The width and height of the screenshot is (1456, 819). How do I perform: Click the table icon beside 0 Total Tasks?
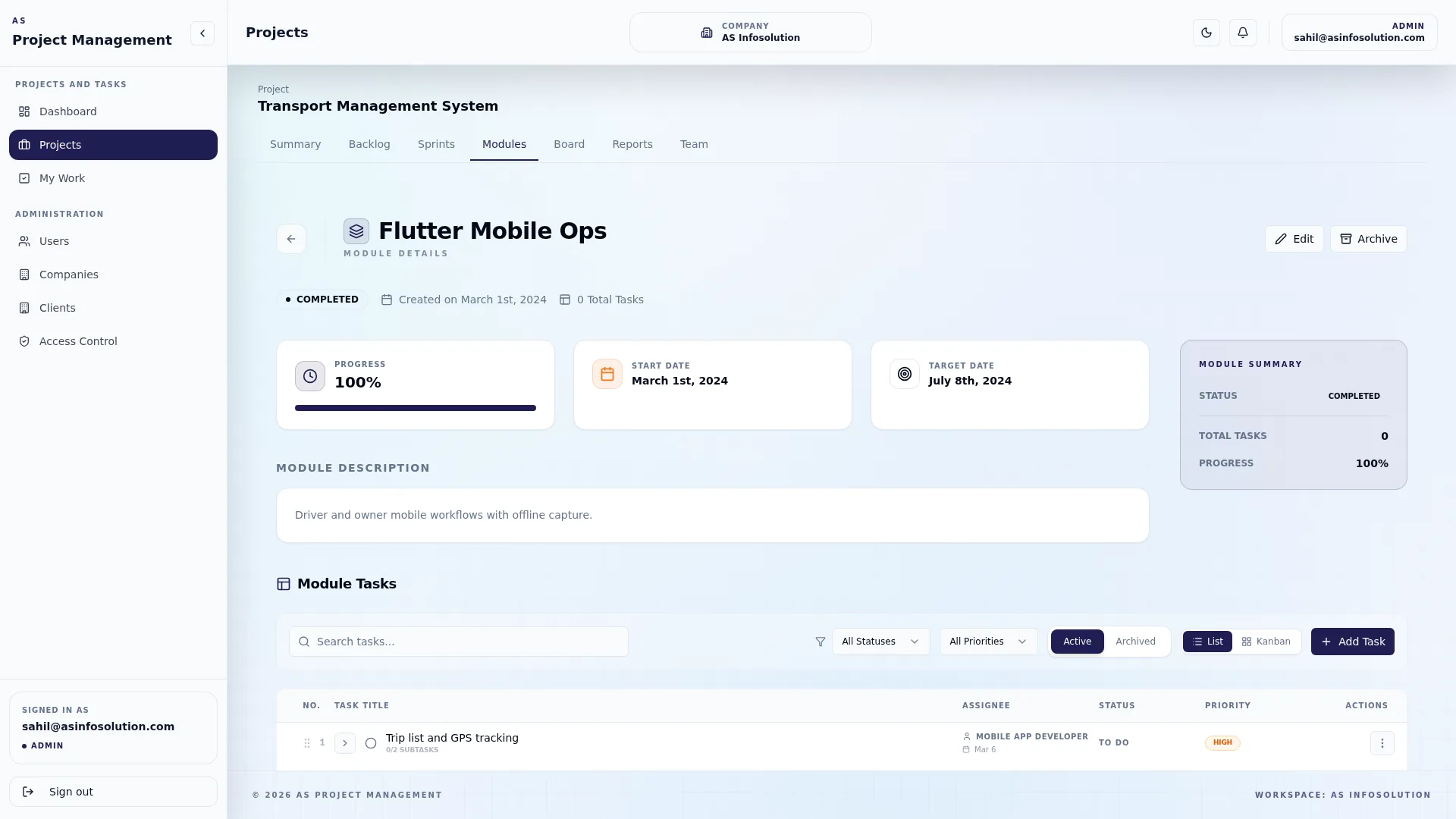point(565,300)
